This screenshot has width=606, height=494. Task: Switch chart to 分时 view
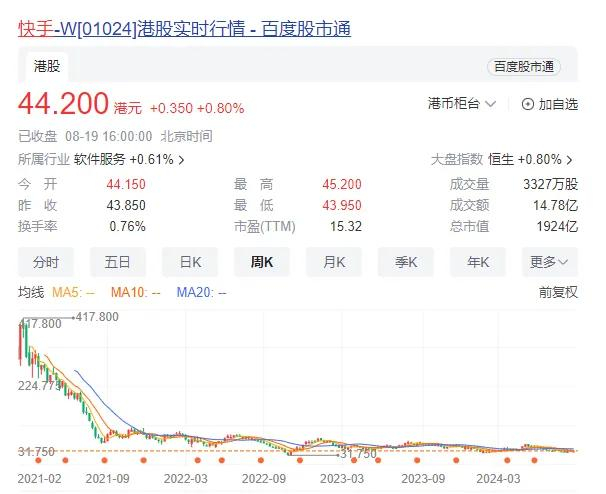[46, 262]
